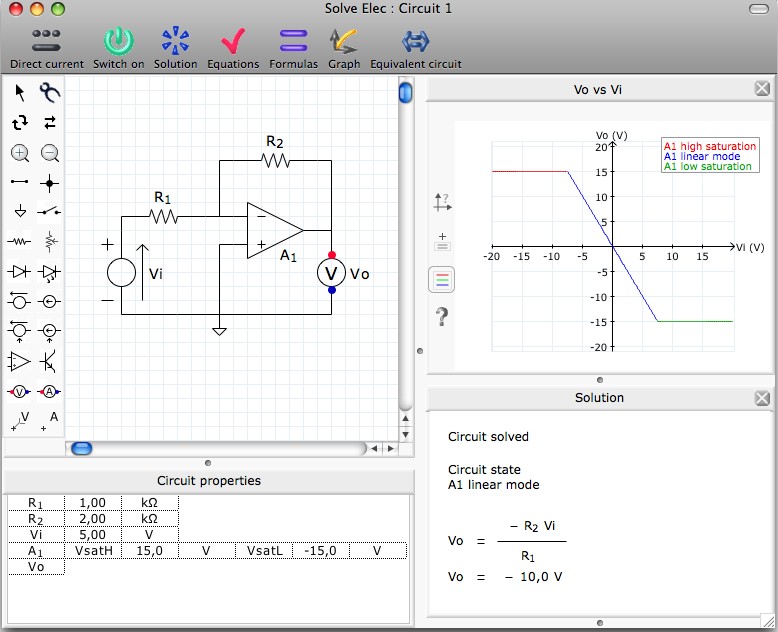Screen dimensions: 778x632
Task: Close the Vo vs Vi graph panel
Action: pos(762,89)
